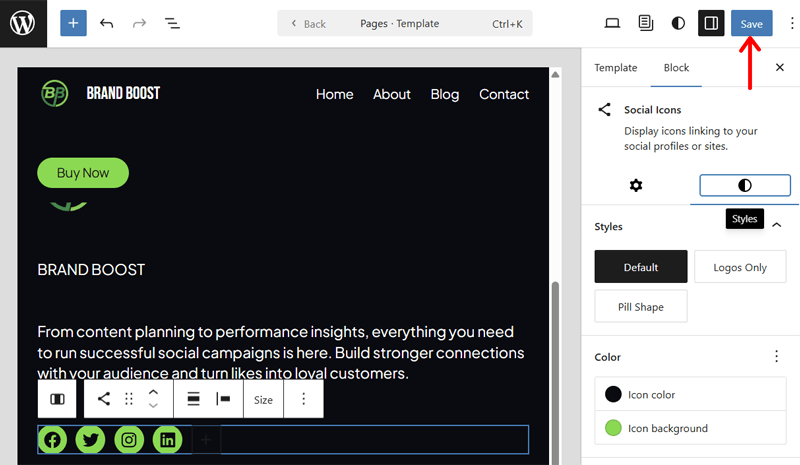The image size is (800, 465).
Task: Switch to the Block tab
Action: point(676,68)
